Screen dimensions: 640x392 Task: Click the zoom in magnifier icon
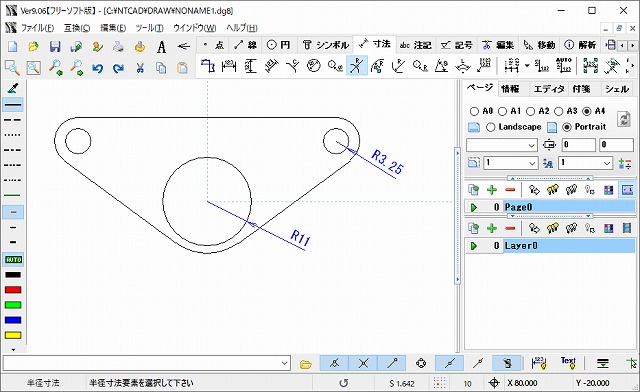pos(56,68)
